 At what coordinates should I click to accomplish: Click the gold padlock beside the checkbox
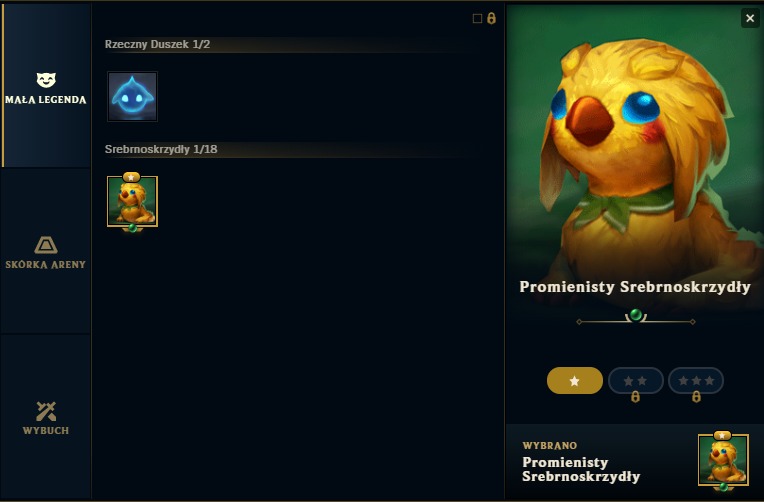(x=491, y=19)
